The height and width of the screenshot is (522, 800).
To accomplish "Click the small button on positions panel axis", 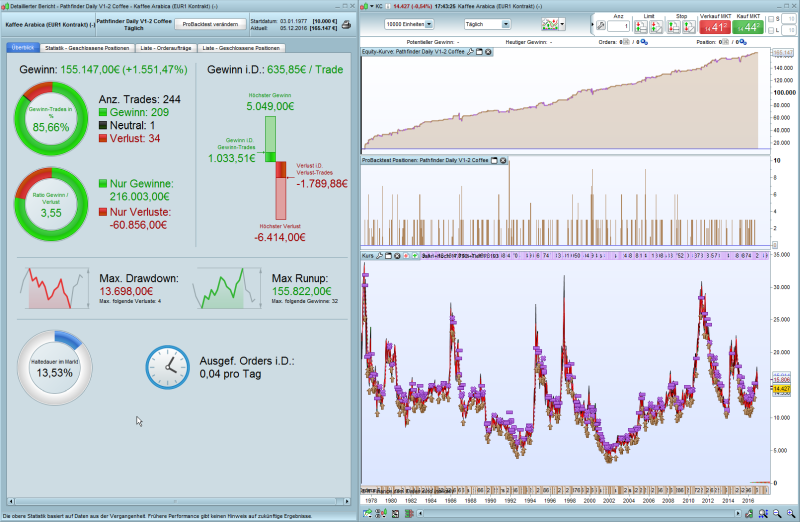I will pyautogui.click(x=774, y=245).
